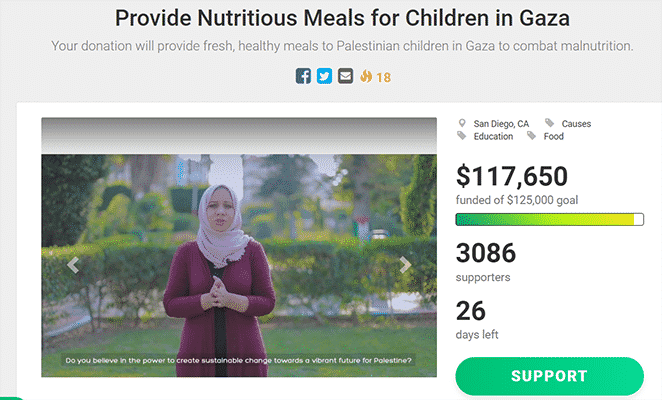Image resolution: width=662 pixels, height=400 pixels.
Task: Open San Diego, CA location link
Action: [x=501, y=124]
